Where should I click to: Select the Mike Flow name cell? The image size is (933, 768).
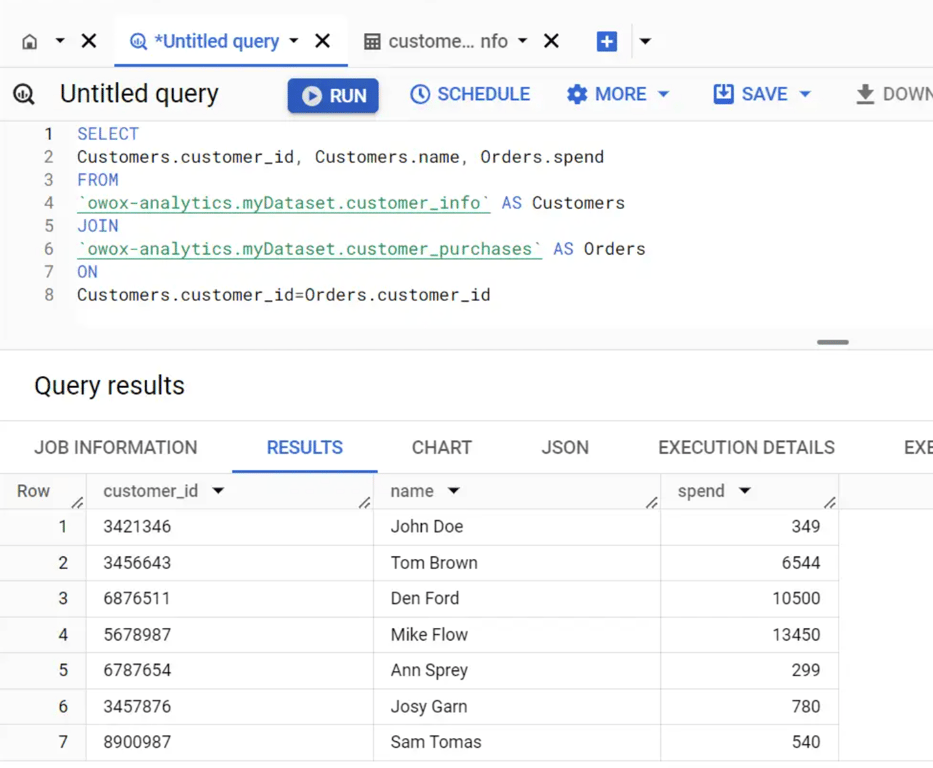pos(516,635)
